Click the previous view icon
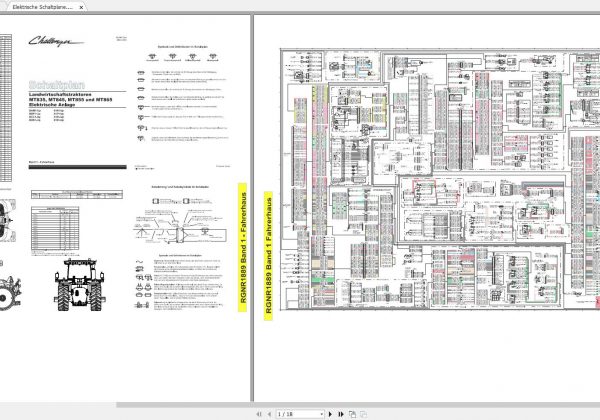The width and height of the screenshot is (600, 420). pyautogui.click(x=352, y=414)
